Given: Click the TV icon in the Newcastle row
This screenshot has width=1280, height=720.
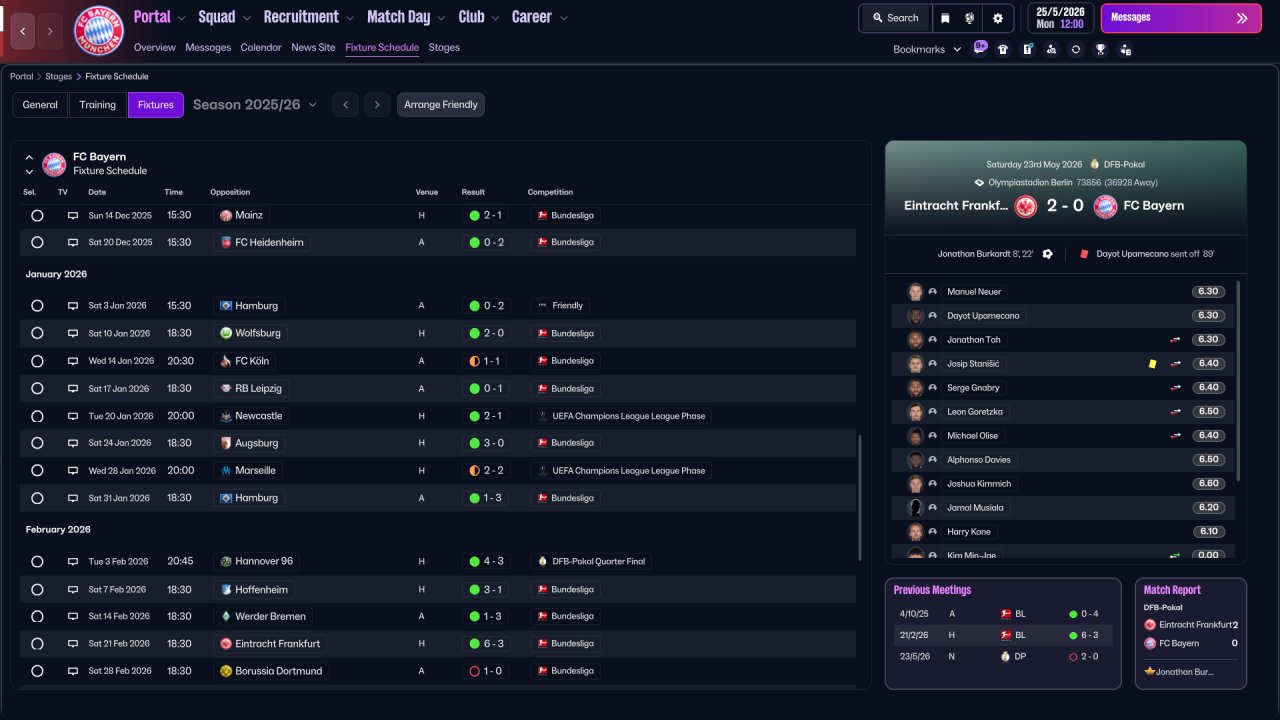Looking at the screenshot, I should 73,416.
